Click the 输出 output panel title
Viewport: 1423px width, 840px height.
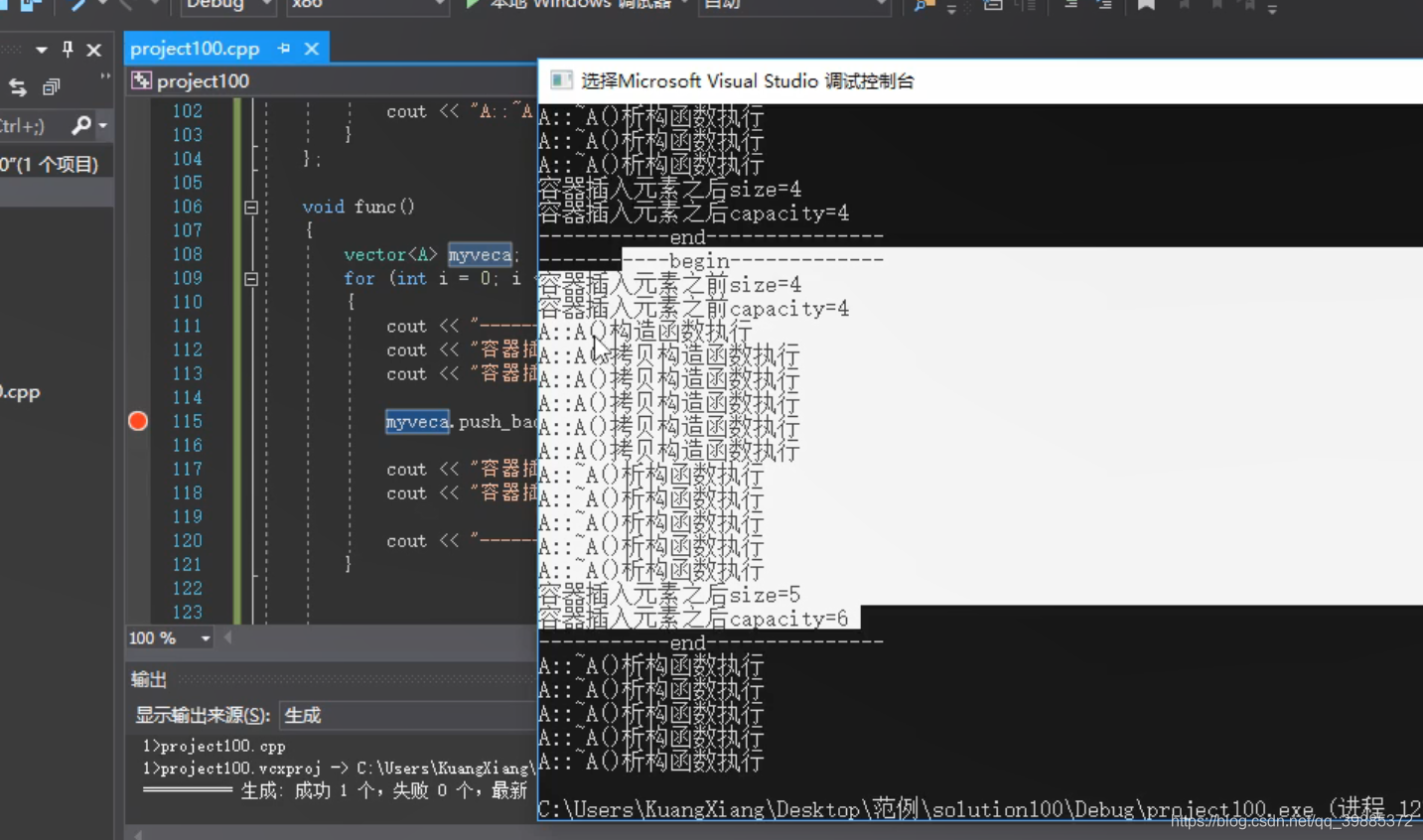[149, 679]
